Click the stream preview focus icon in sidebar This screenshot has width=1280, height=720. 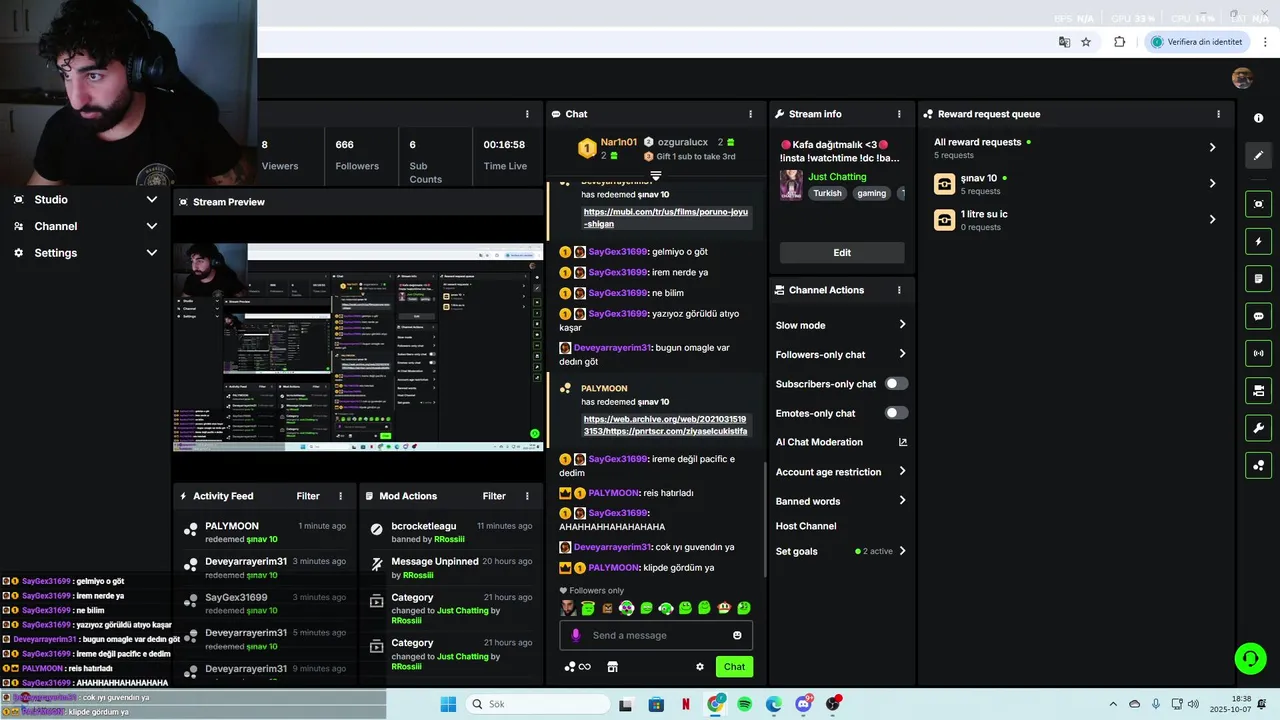click(x=1258, y=204)
